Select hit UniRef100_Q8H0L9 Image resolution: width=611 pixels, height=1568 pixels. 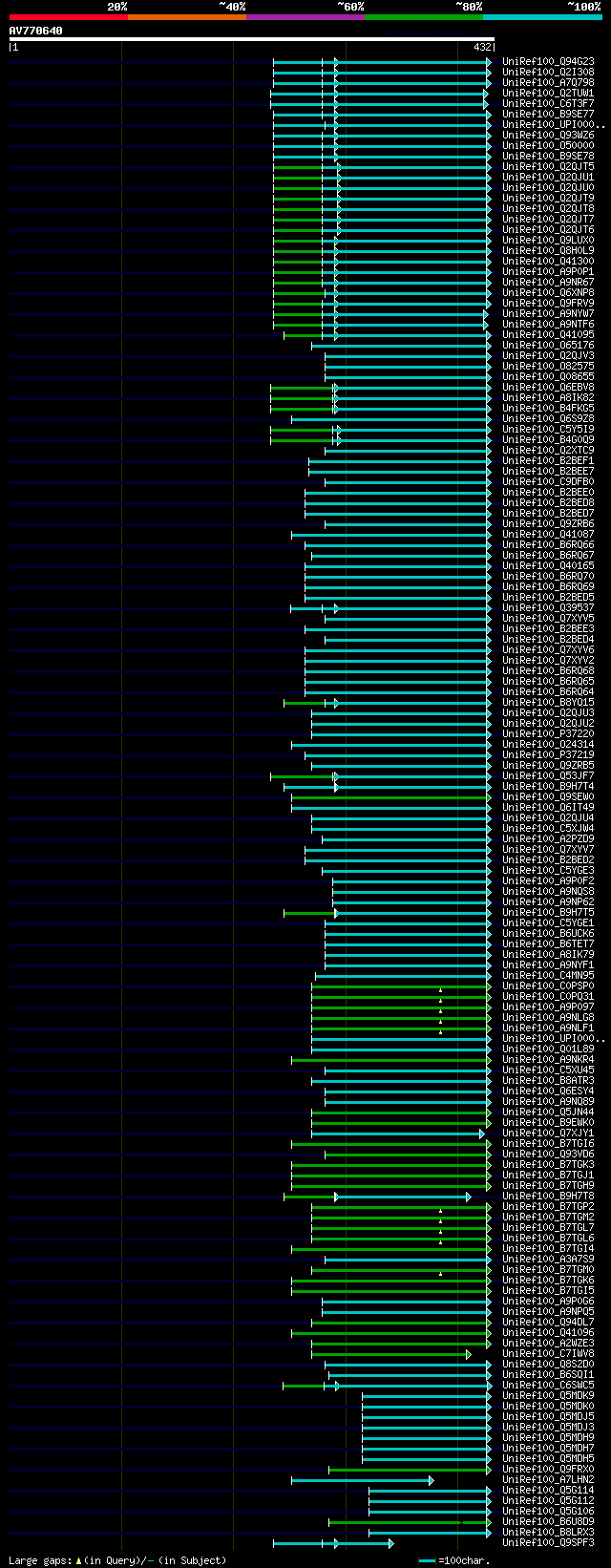click(x=548, y=251)
